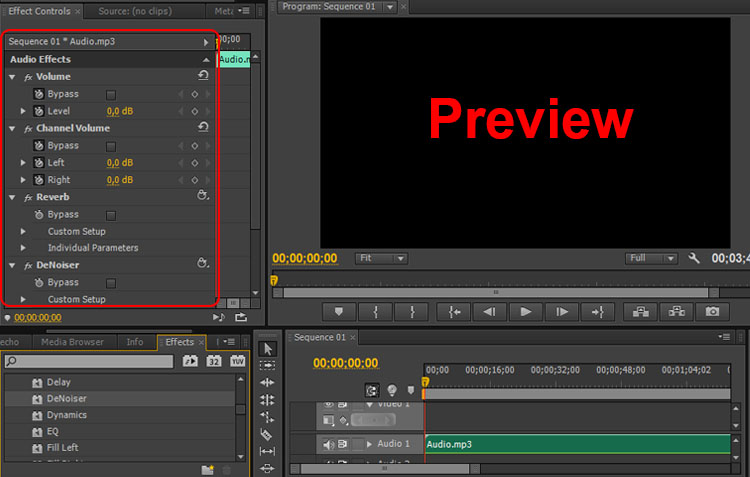Enable Channel Volume Bypass checkbox
The height and width of the screenshot is (477, 750).
pyautogui.click(x=111, y=146)
